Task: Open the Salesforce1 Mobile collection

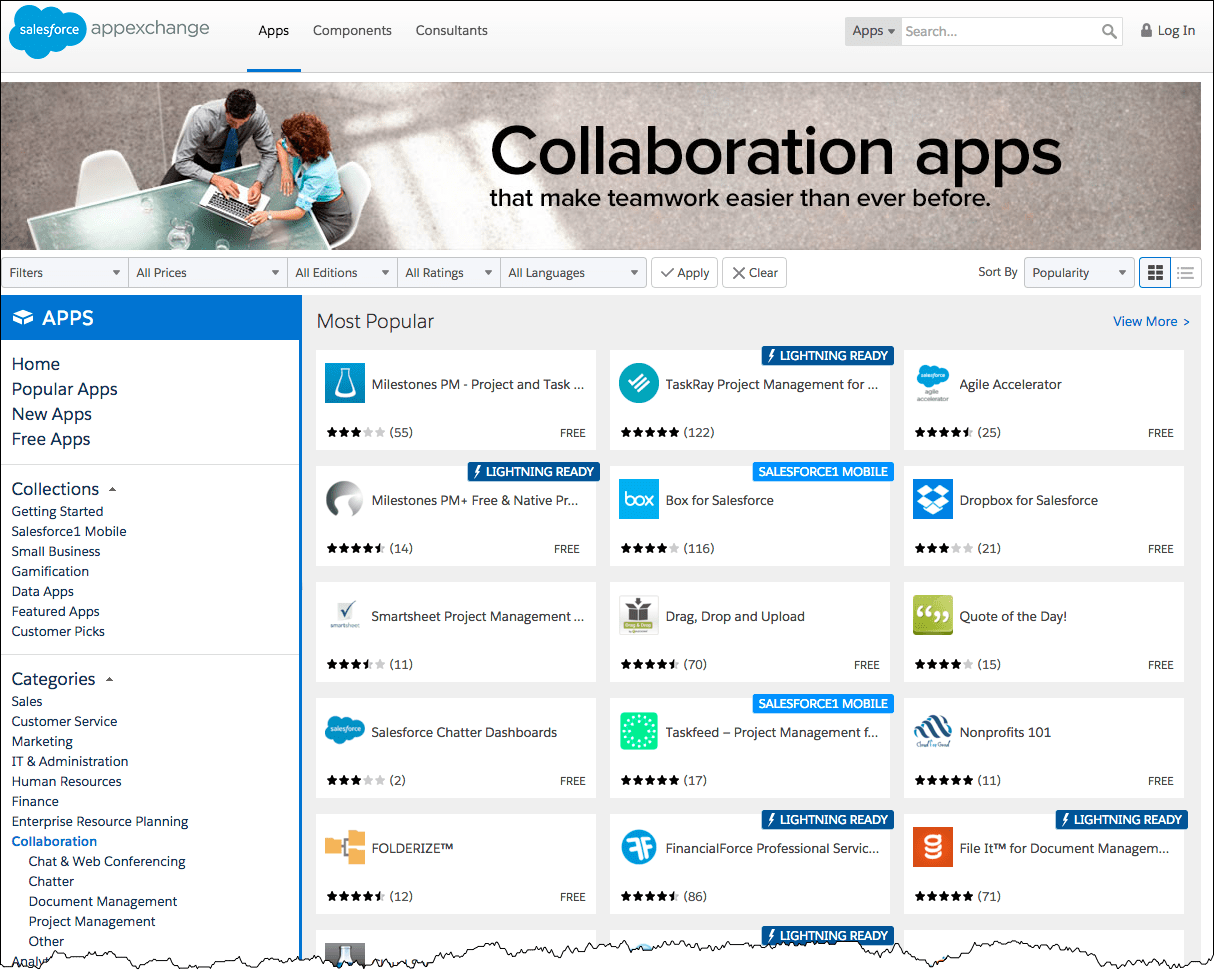Action: point(69,531)
